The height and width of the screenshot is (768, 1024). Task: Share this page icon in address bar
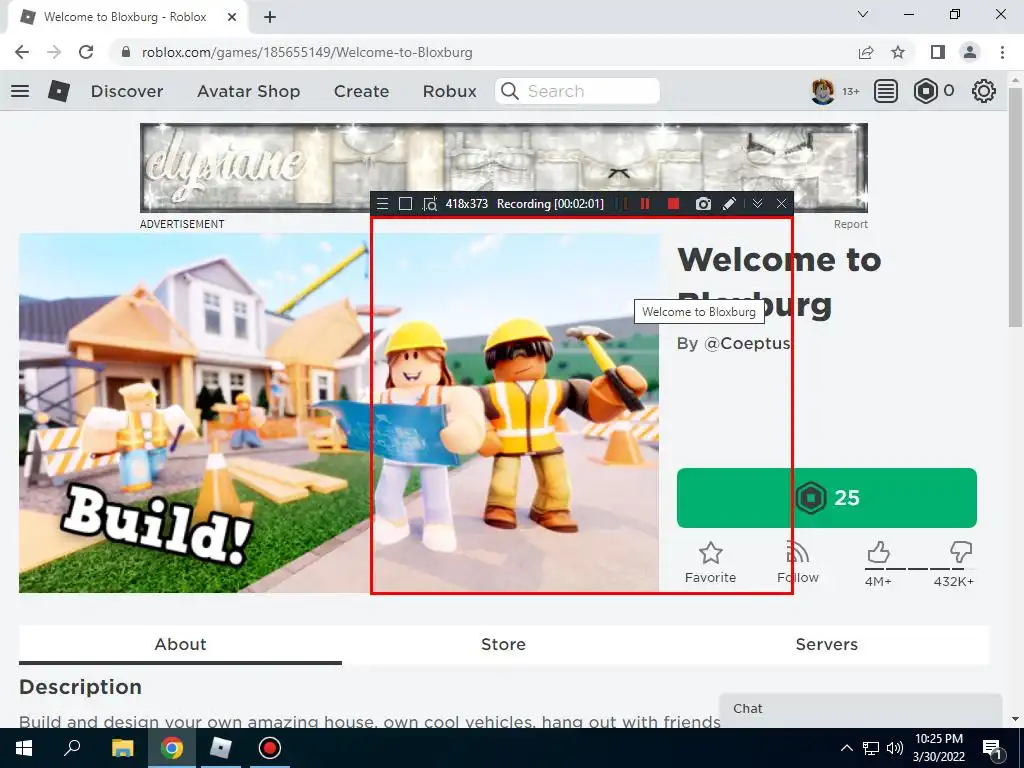(866, 52)
